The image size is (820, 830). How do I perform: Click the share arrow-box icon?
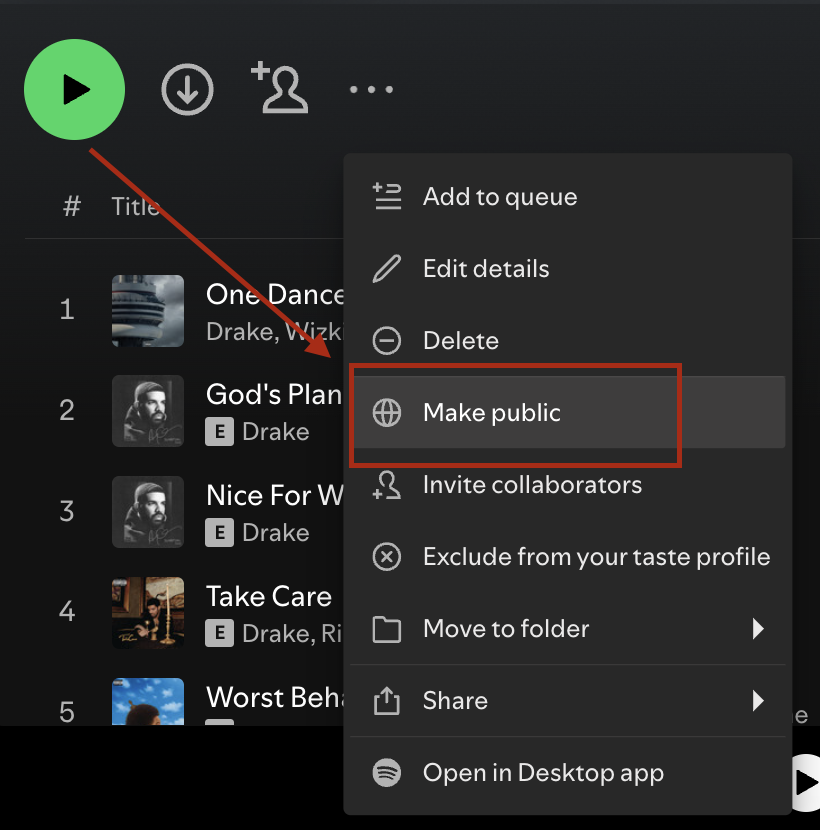click(x=387, y=700)
